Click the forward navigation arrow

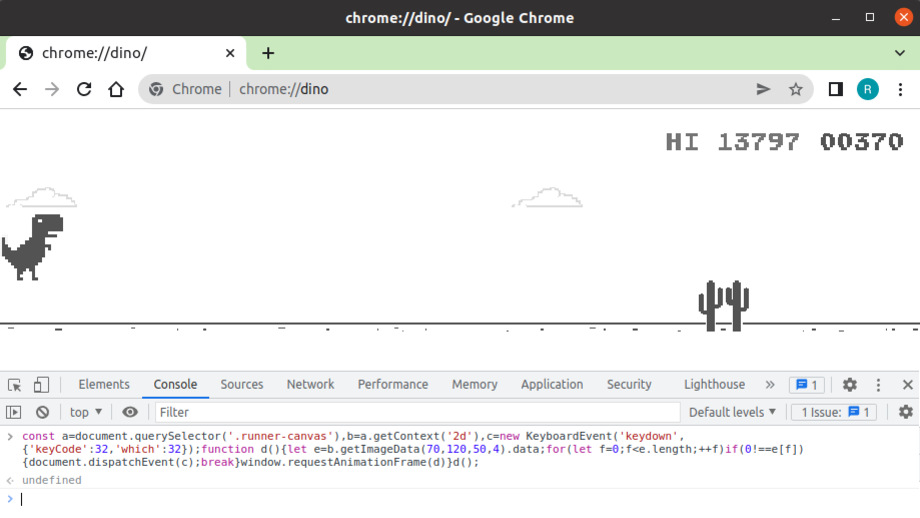[52, 89]
